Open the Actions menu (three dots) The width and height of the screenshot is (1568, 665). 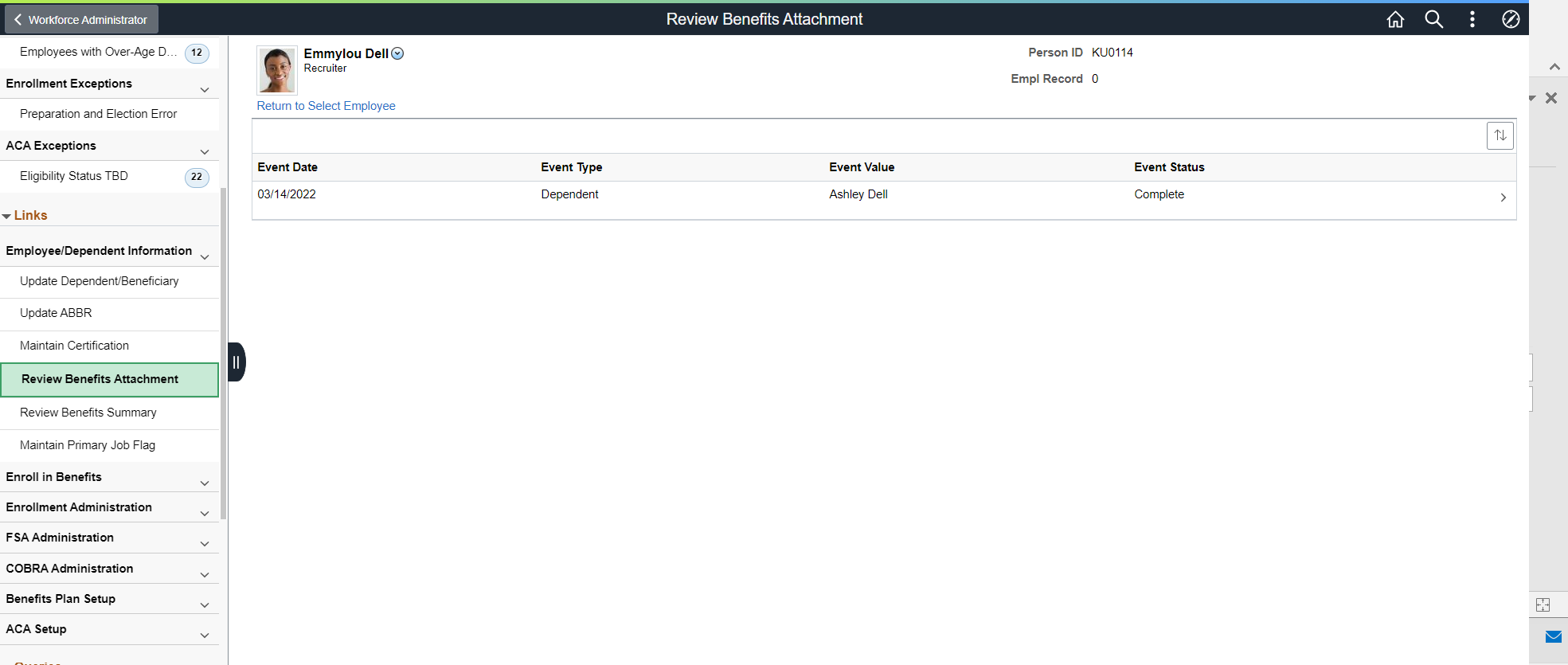[1472, 19]
